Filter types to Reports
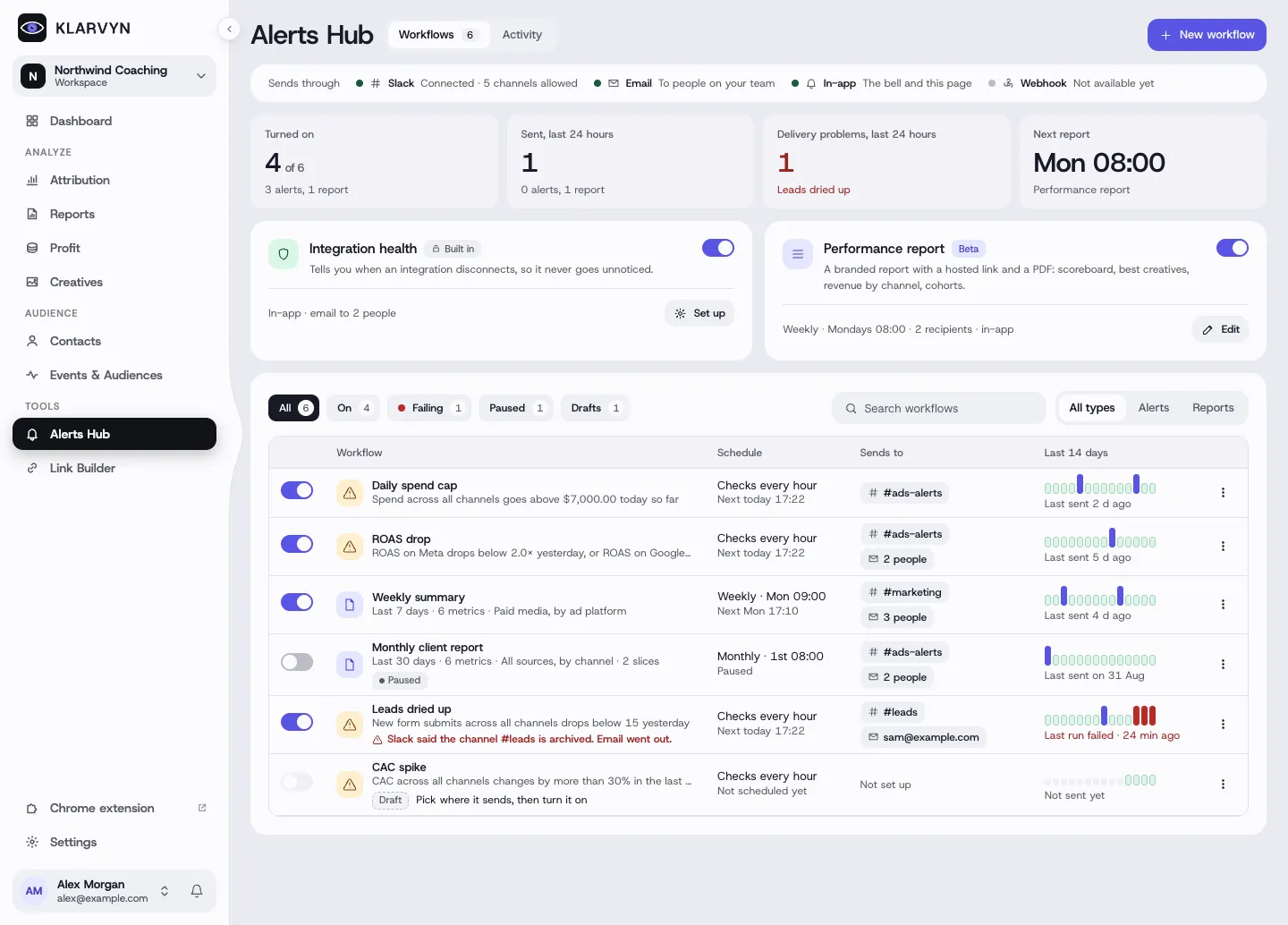 point(1213,408)
